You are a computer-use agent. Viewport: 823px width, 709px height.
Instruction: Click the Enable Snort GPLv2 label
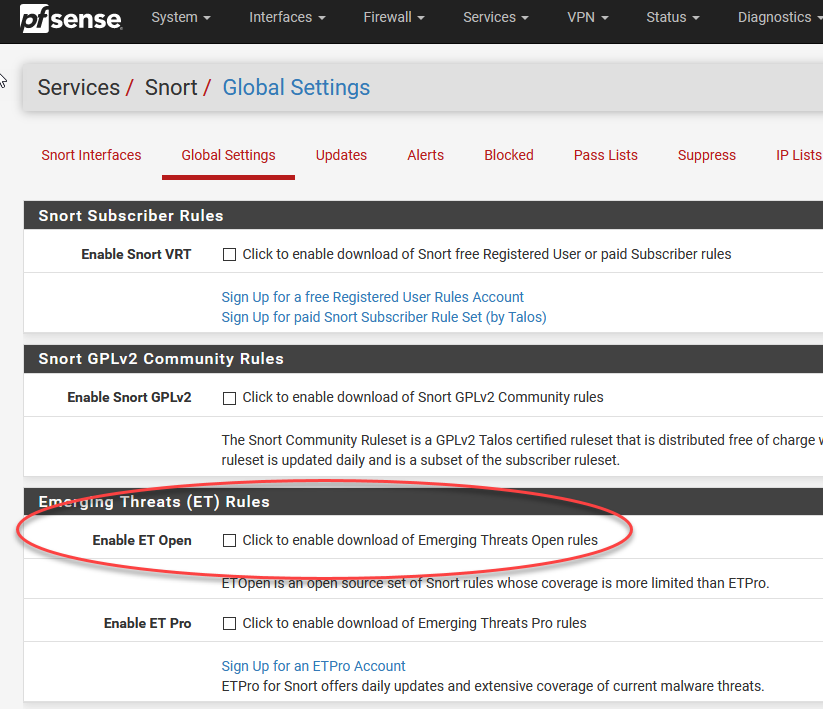[129, 397]
